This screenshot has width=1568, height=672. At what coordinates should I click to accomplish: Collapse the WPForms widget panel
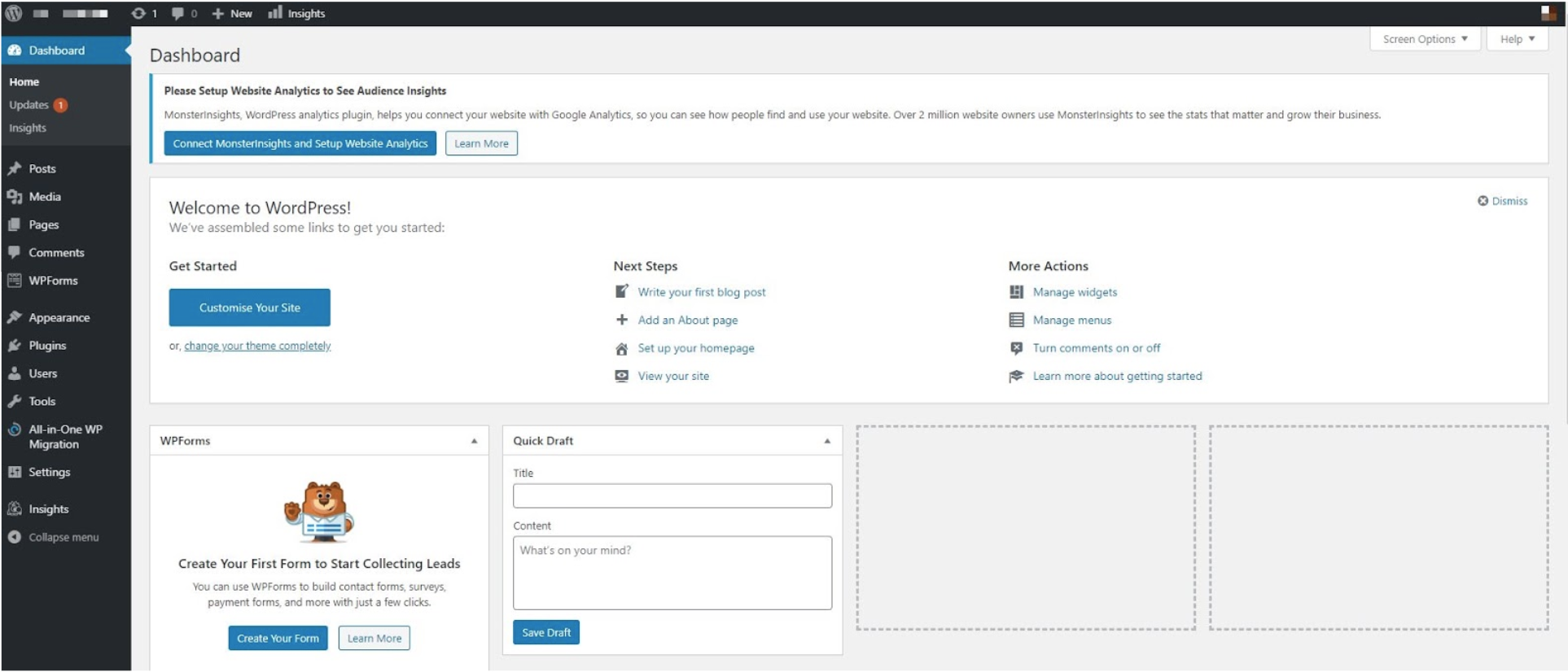474,441
